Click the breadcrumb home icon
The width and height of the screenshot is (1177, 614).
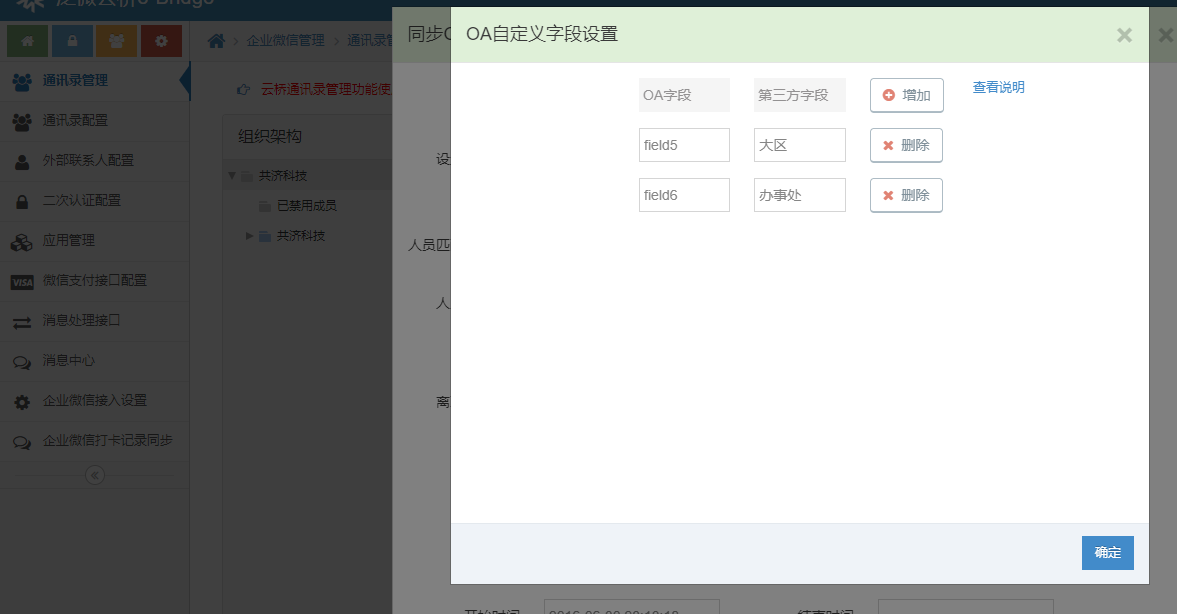(215, 41)
